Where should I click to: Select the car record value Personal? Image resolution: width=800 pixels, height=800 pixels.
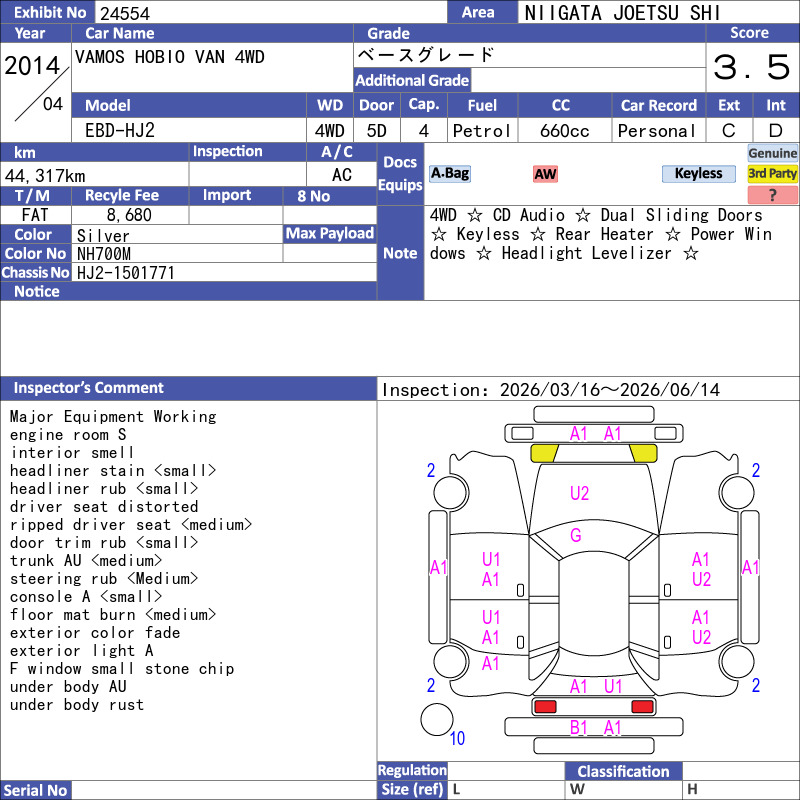(x=656, y=131)
